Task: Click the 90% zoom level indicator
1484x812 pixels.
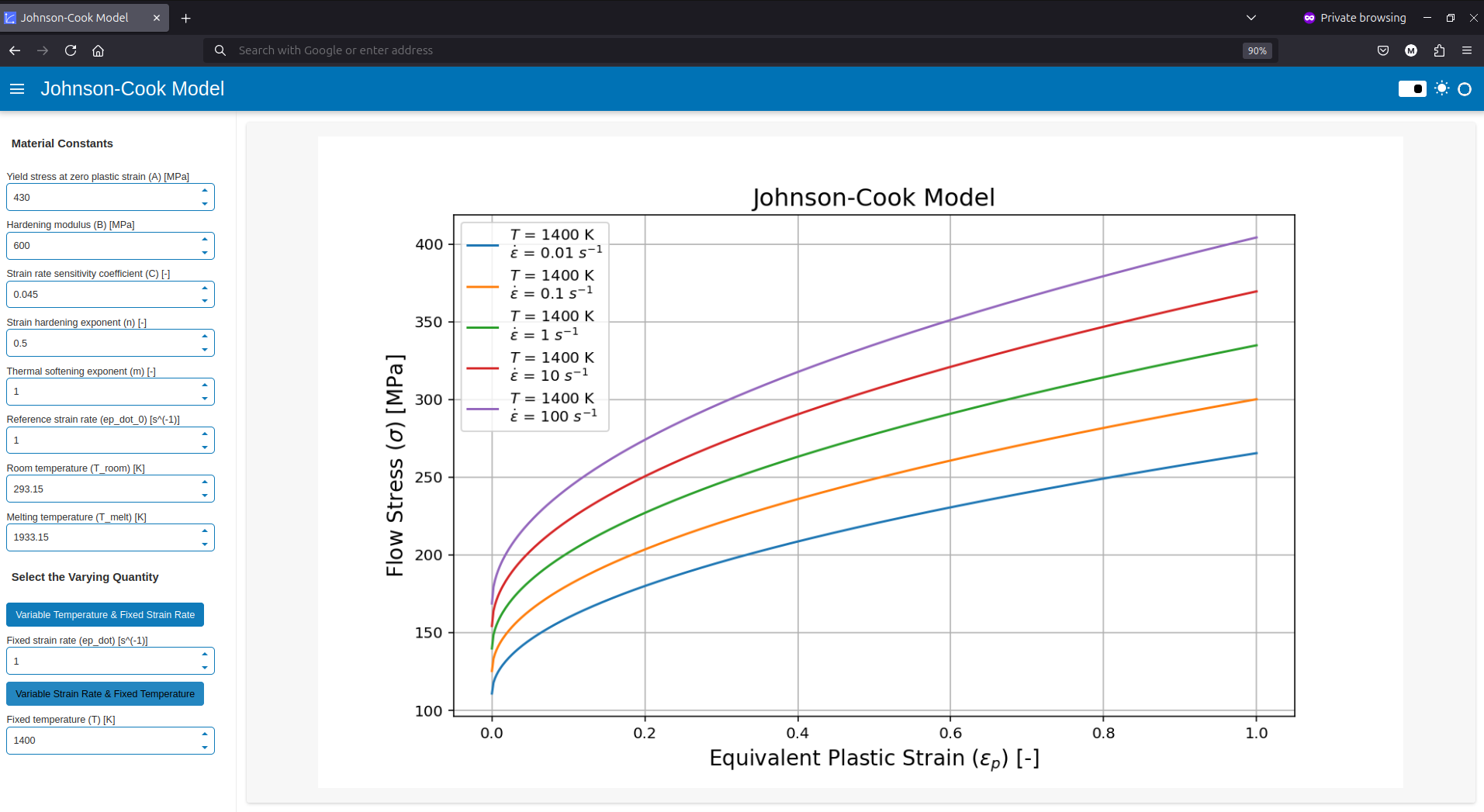Action: (1257, 50)
